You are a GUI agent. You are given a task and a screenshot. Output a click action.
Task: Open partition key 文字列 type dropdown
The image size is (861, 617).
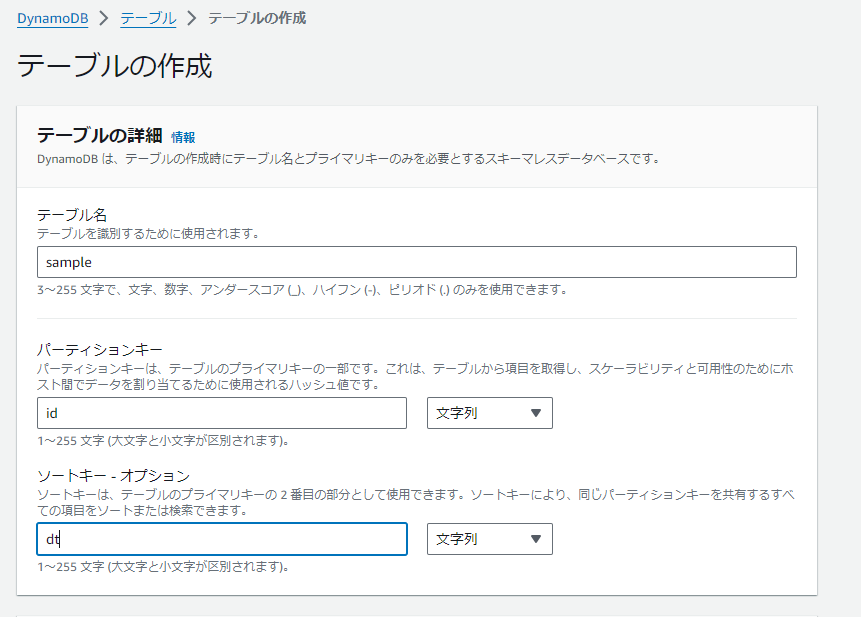(x=490, y=413)
